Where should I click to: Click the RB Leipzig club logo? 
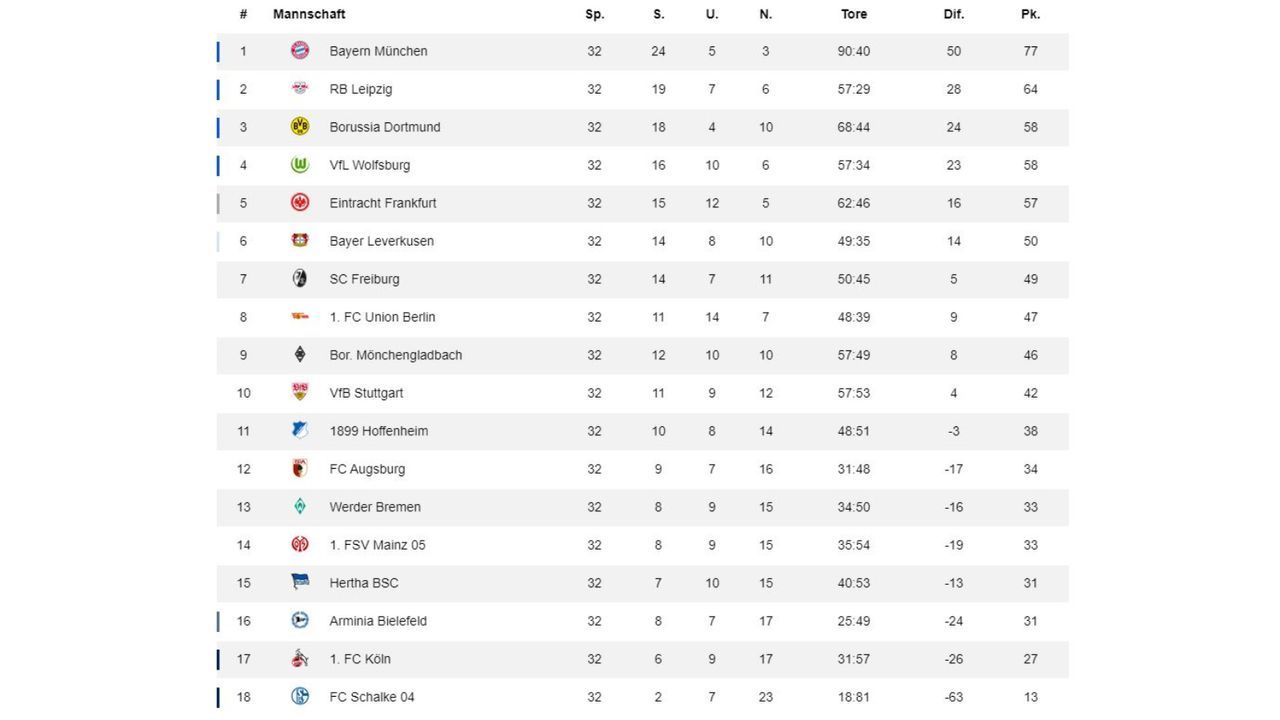pos(300,89)
